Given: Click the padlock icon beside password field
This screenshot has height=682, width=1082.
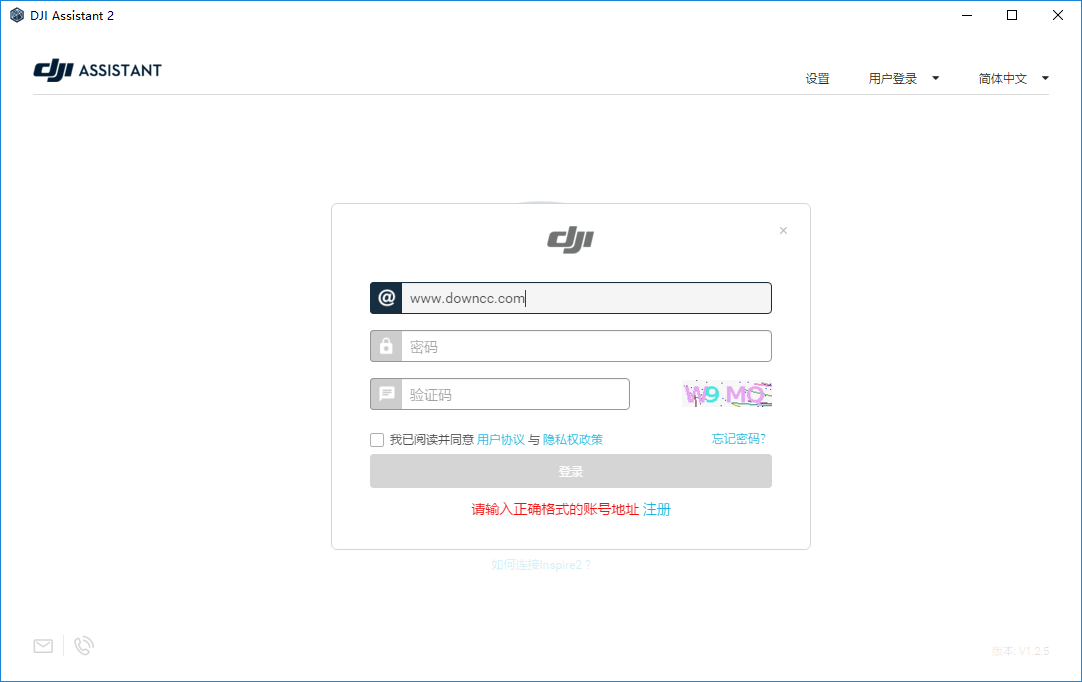Looking at the screenshot, I should click(386, 345).
